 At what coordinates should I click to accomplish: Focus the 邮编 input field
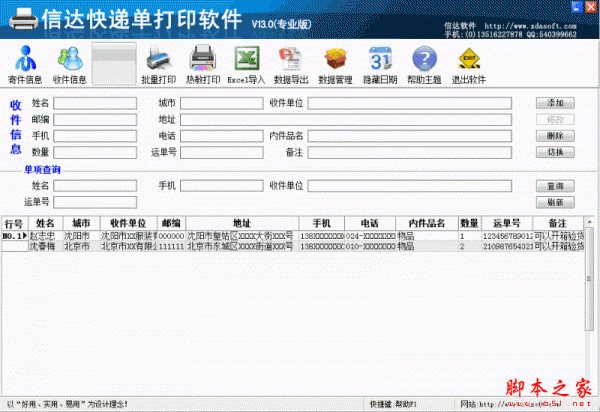95,120
